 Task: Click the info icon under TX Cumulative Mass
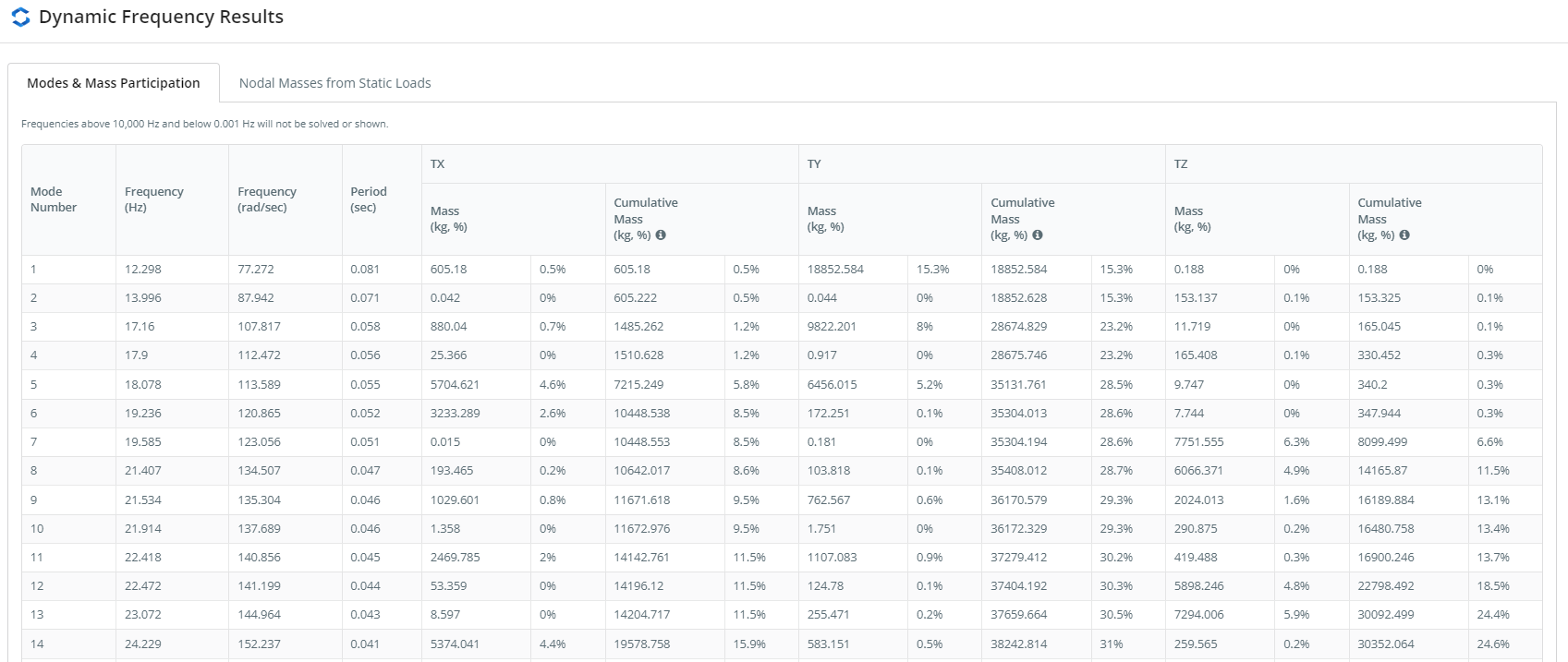[661, 235]
